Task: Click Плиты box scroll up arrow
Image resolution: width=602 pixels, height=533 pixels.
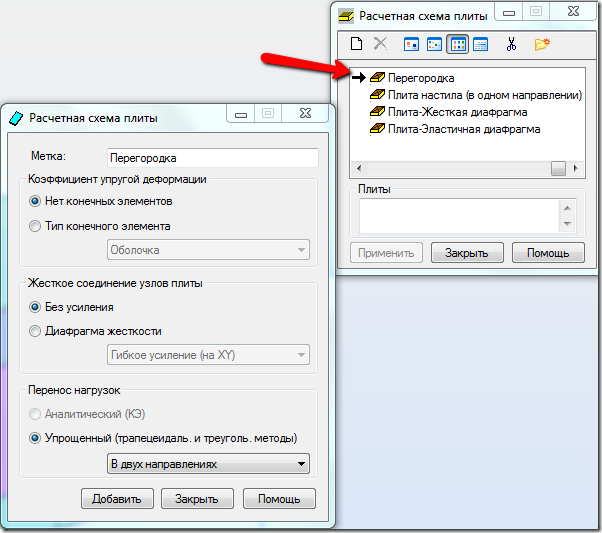Action: click(567, 208)
